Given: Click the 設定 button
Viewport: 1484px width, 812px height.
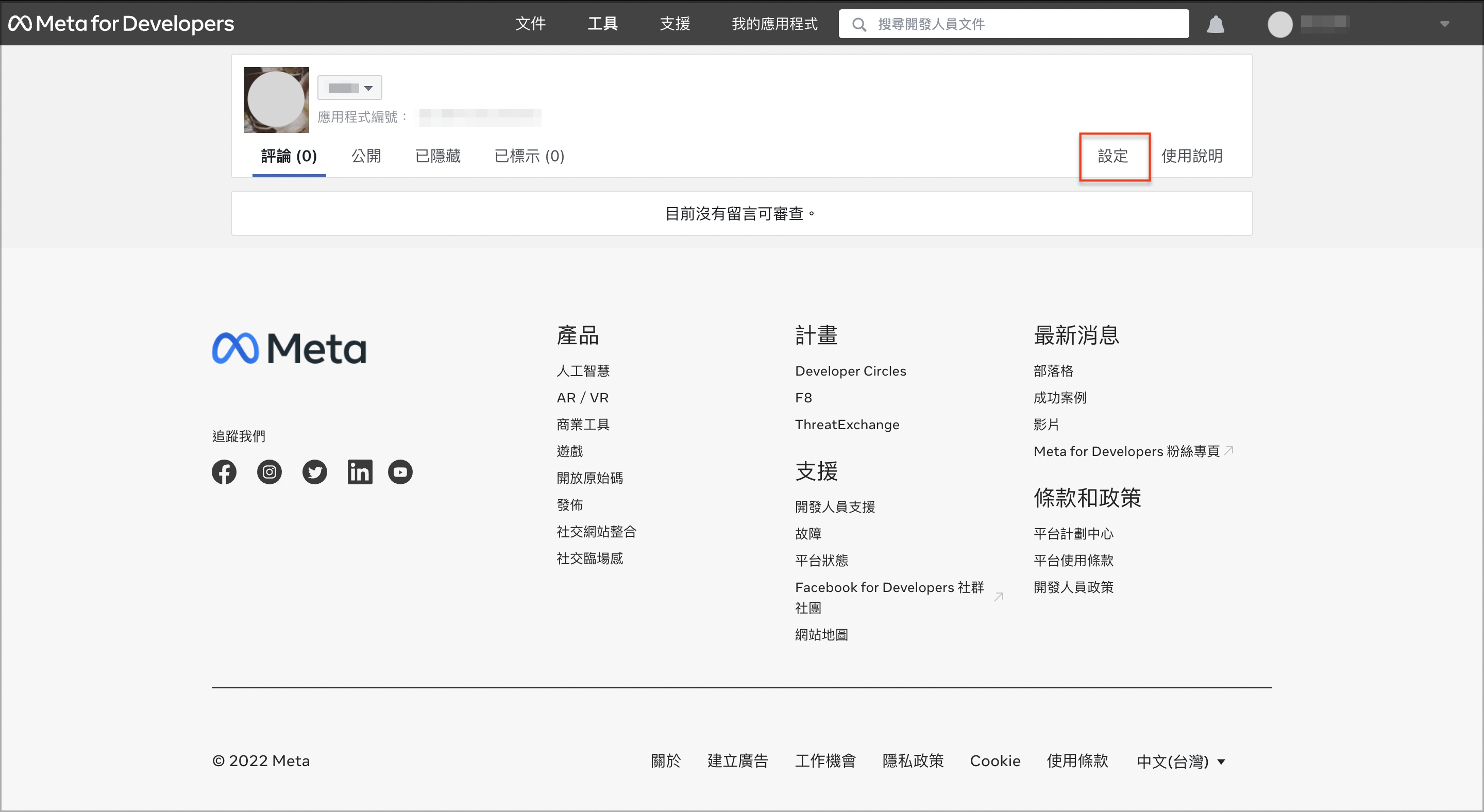Looking at the screenshot, I should point(1114,156).
